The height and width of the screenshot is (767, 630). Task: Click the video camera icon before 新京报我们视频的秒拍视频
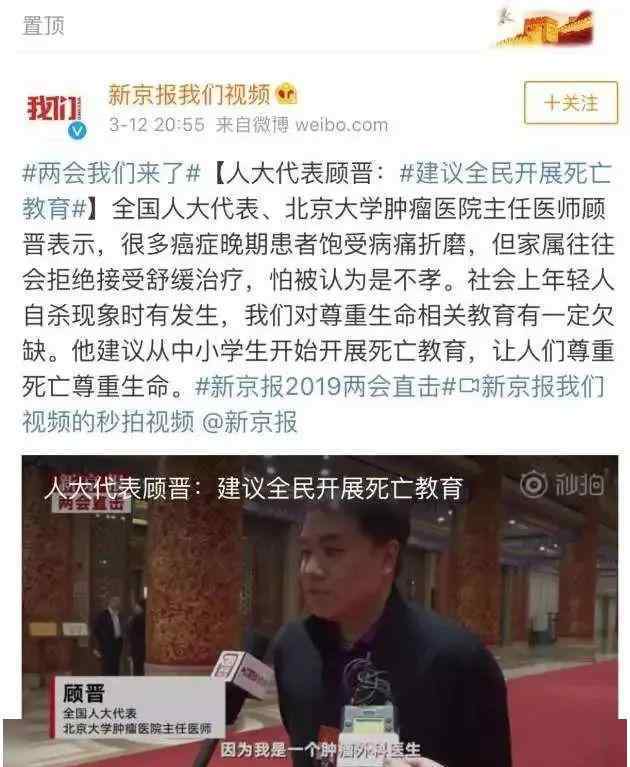pos(468,386)
